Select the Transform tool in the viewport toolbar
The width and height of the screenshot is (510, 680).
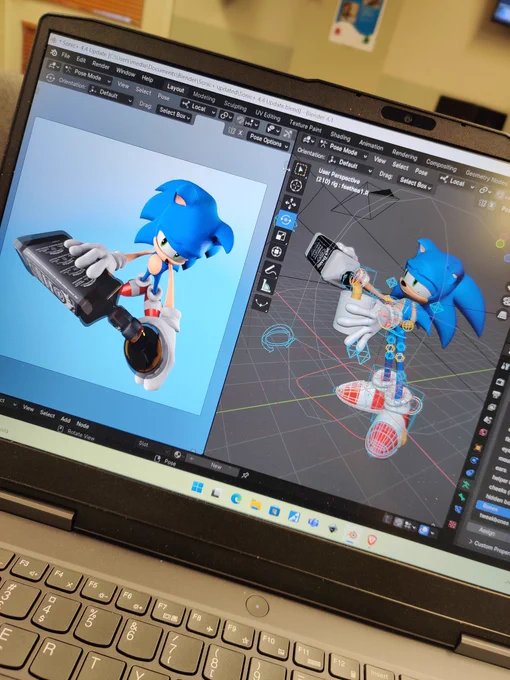pyautogui.click(x=277, y=252)
